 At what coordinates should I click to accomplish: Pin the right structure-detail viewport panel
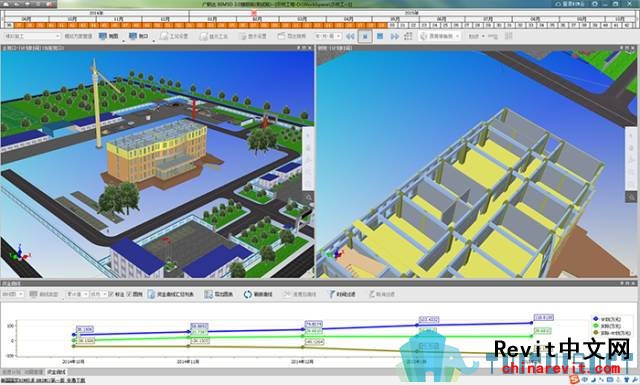coord(622,48)
